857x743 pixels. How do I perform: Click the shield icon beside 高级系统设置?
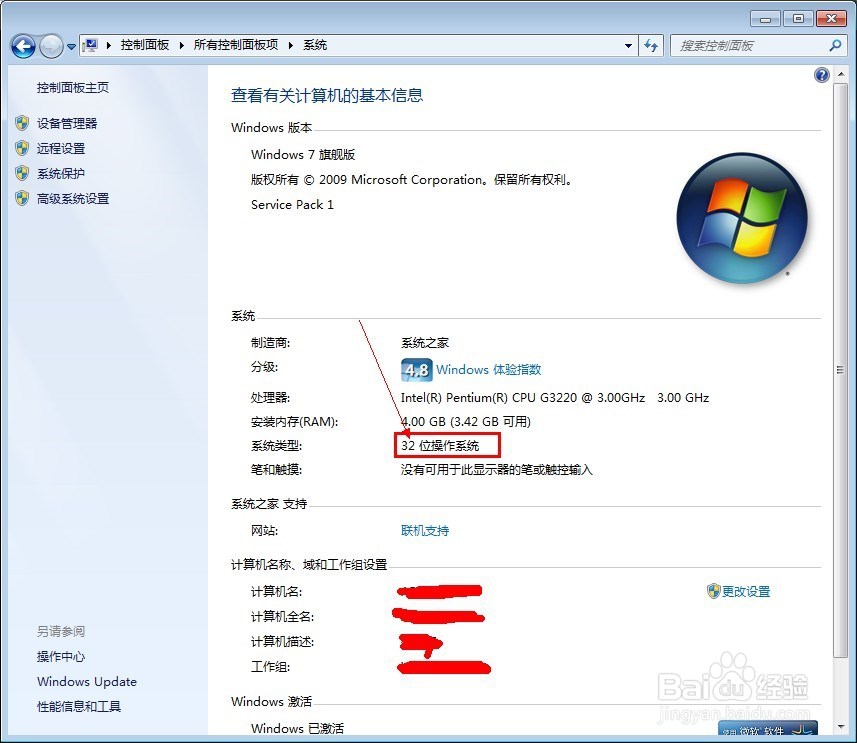(x=22, y=198)
